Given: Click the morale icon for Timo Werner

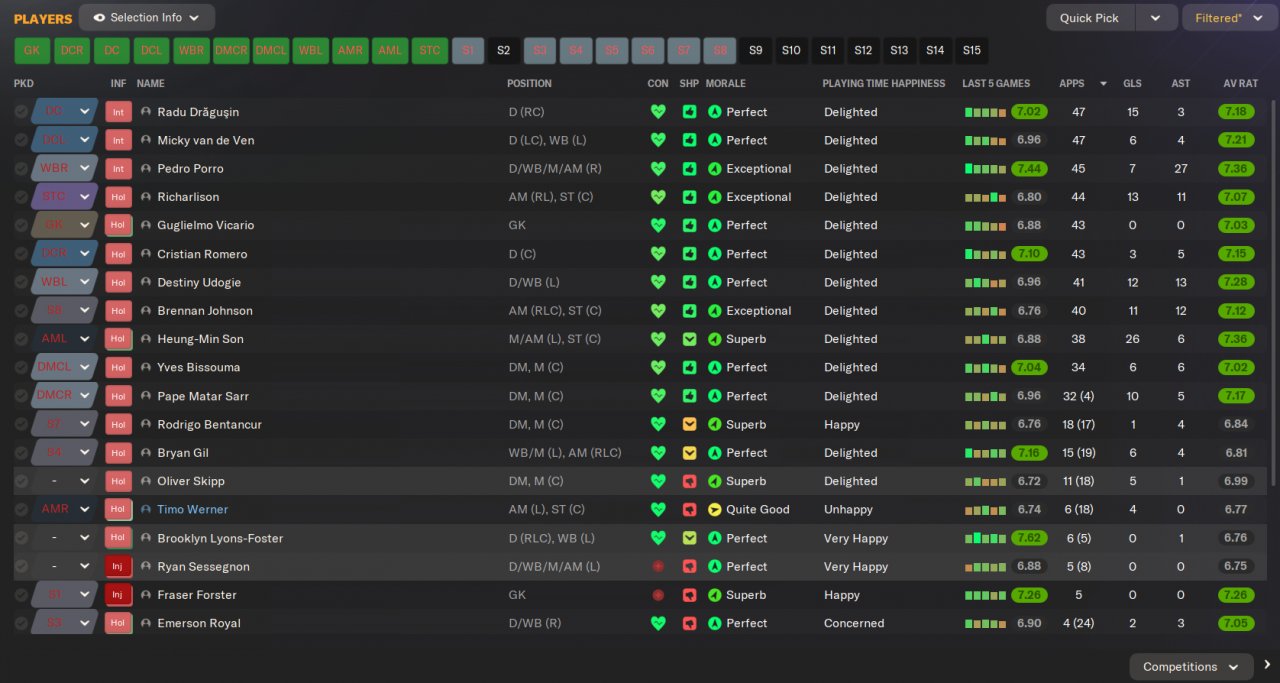Looking at the screenshot, I should 714,509.
